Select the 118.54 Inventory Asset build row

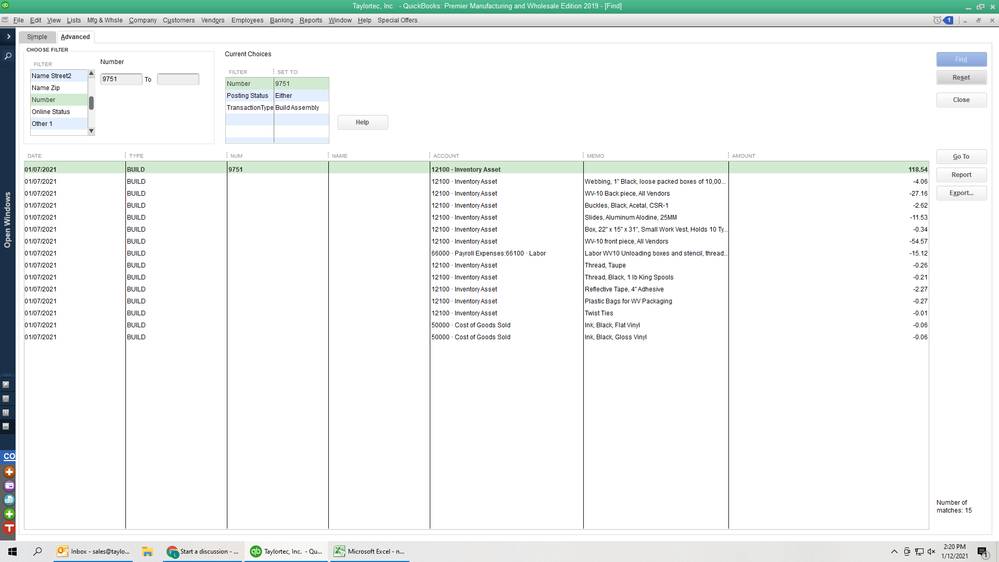(x=477, y=169)
